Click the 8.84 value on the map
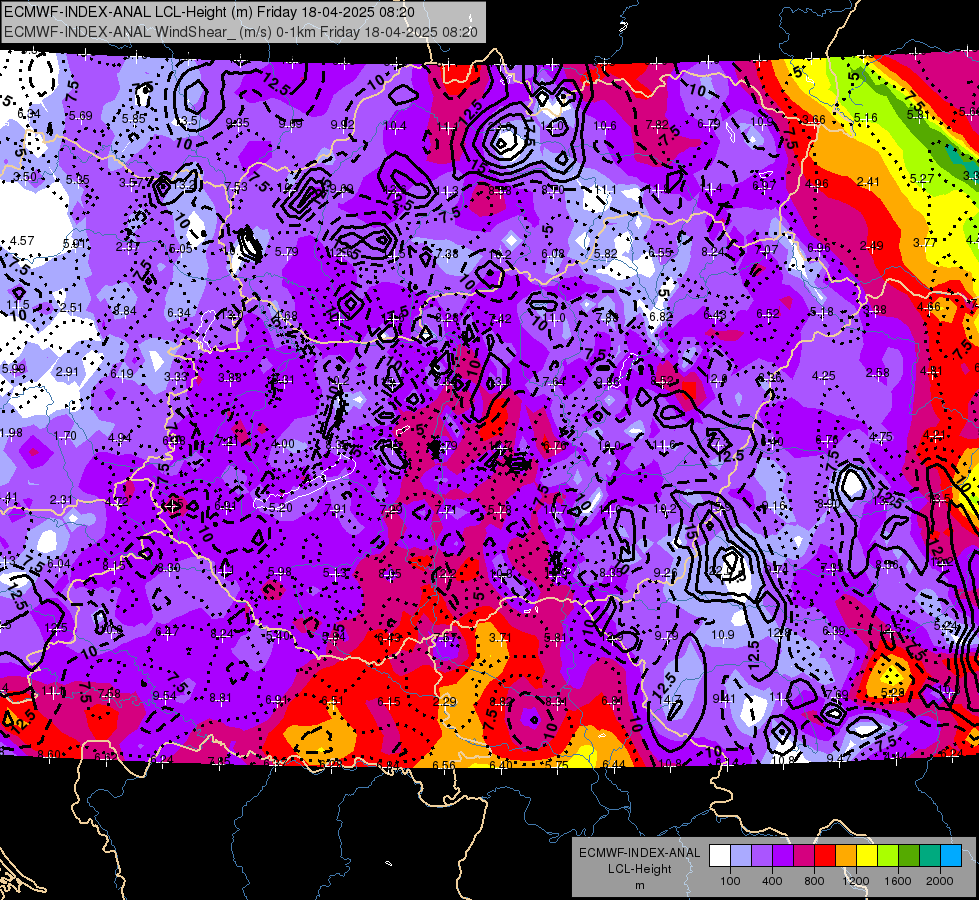This screenshot has height=900, width=979. coord(125,310)
